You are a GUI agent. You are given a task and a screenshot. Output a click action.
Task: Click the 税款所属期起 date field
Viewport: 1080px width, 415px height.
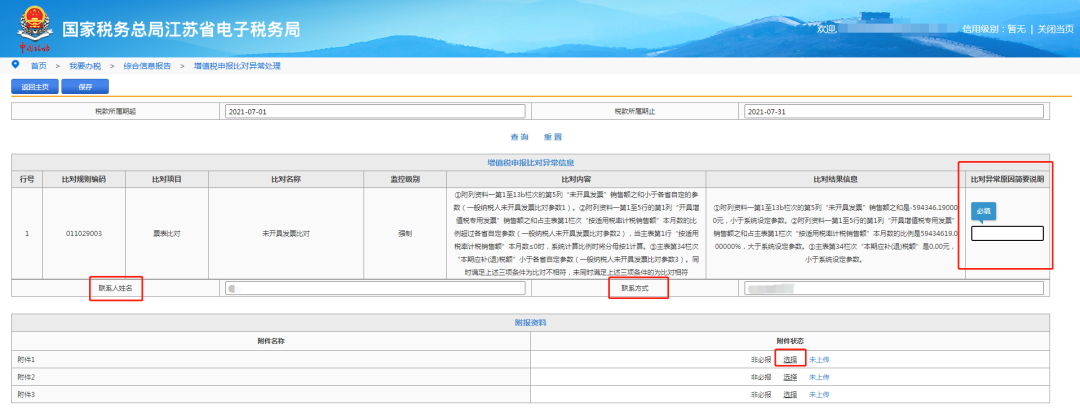point(375,111)
